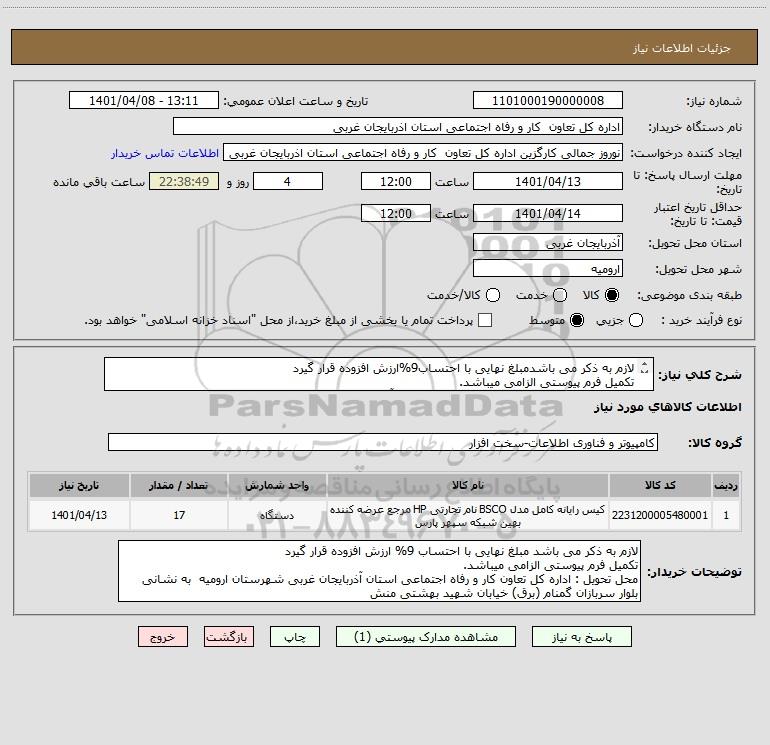Click row number cell 1
The image size is (770, 745).
(726, 515)
